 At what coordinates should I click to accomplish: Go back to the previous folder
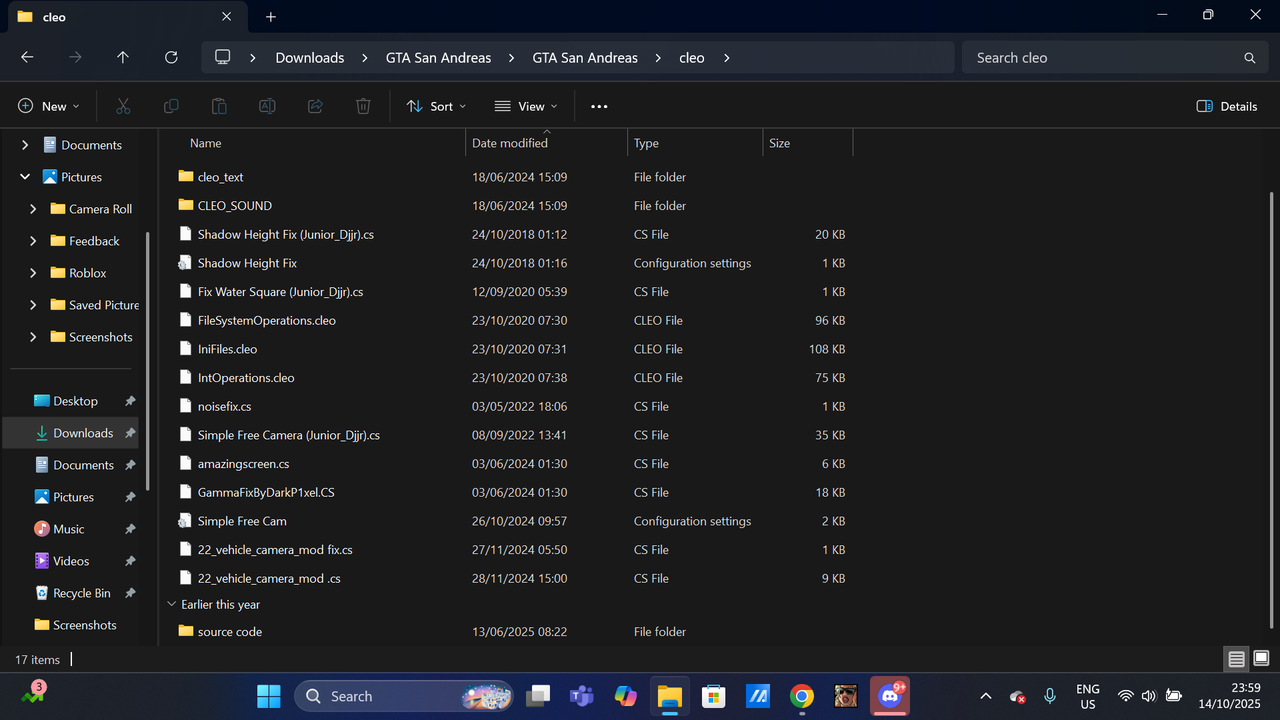click(27, 58)
